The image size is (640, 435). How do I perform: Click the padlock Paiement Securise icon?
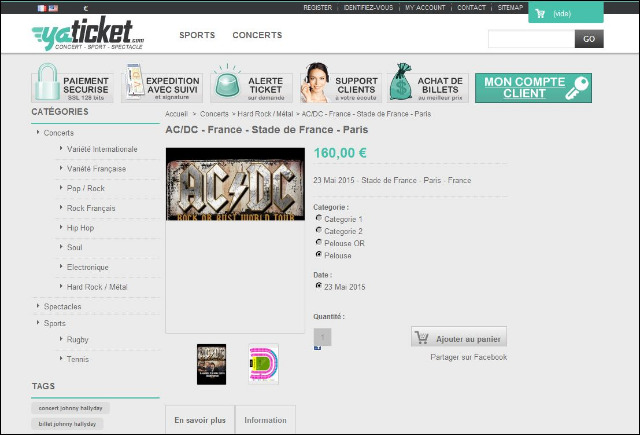[x=47, y=82]
